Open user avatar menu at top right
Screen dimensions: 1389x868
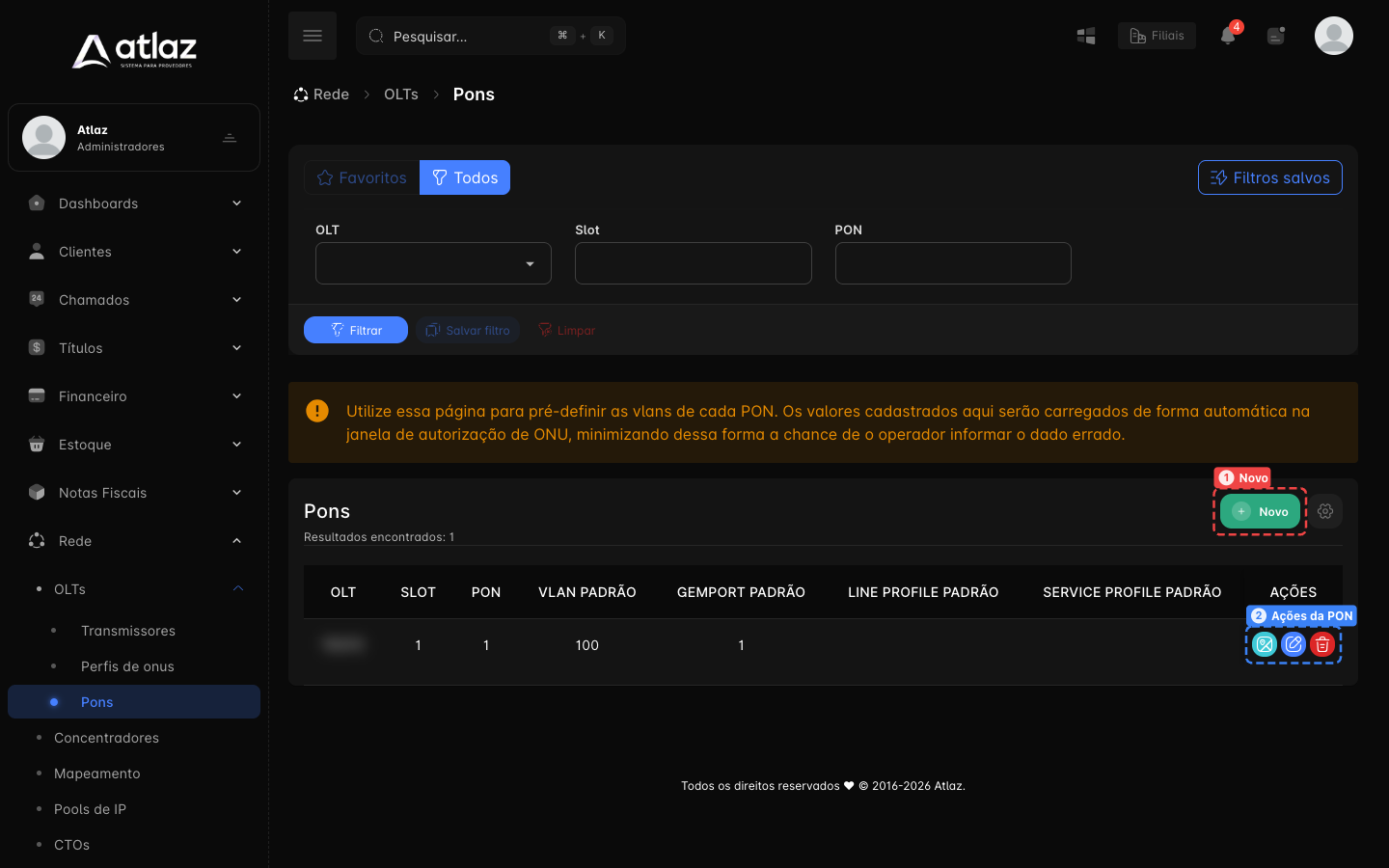coord(1334,36)
